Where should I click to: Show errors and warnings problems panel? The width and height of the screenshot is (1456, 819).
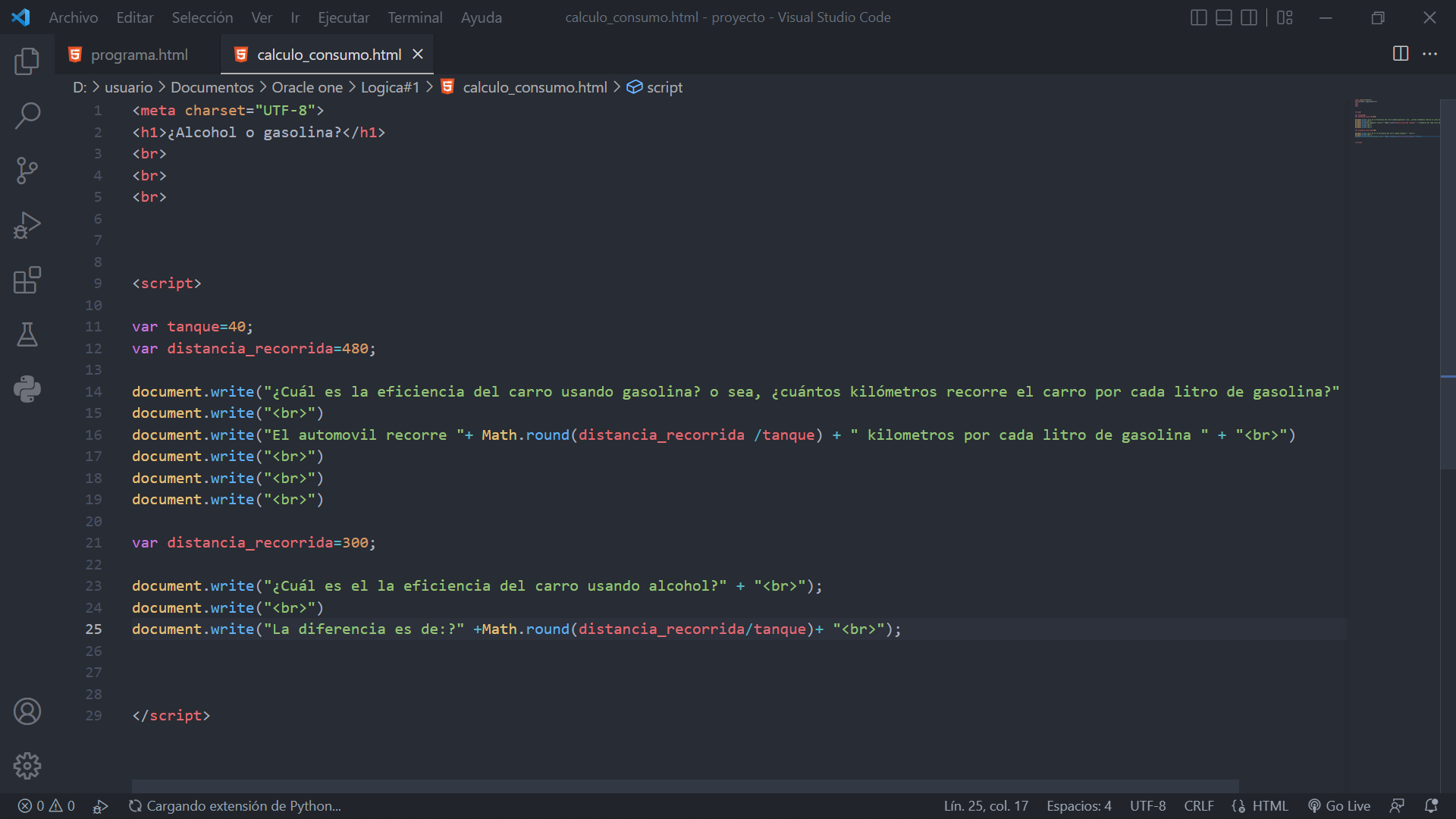coord(46,806)
